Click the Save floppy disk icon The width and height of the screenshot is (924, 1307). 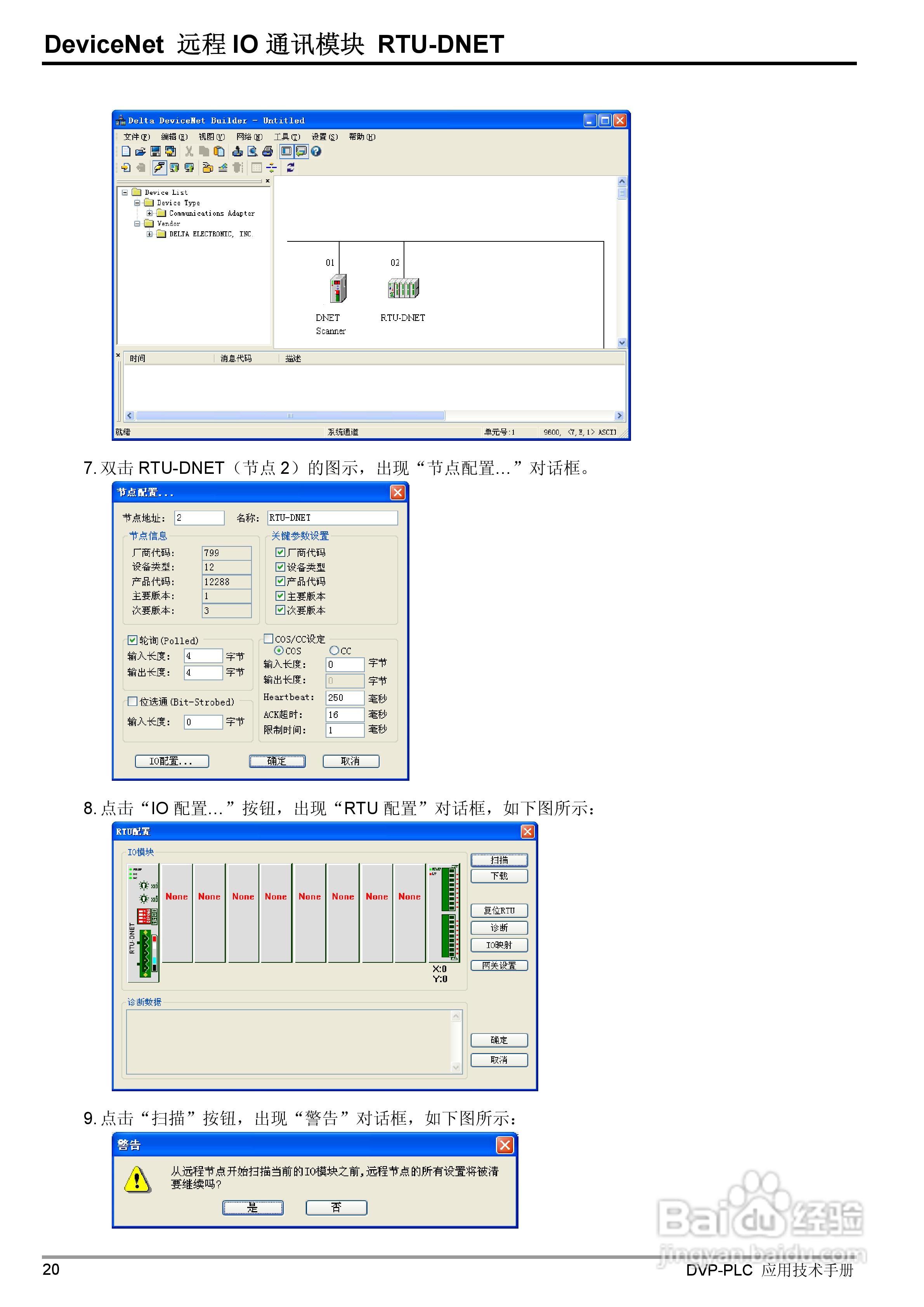155,151
